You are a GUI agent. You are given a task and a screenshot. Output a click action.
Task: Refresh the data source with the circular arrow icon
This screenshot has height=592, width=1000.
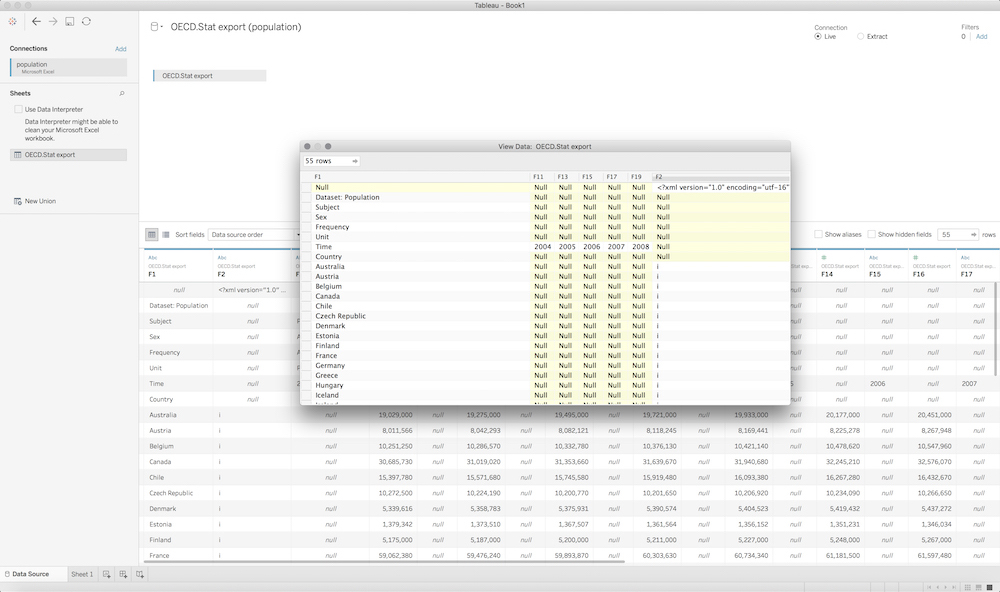click(86, 21)
